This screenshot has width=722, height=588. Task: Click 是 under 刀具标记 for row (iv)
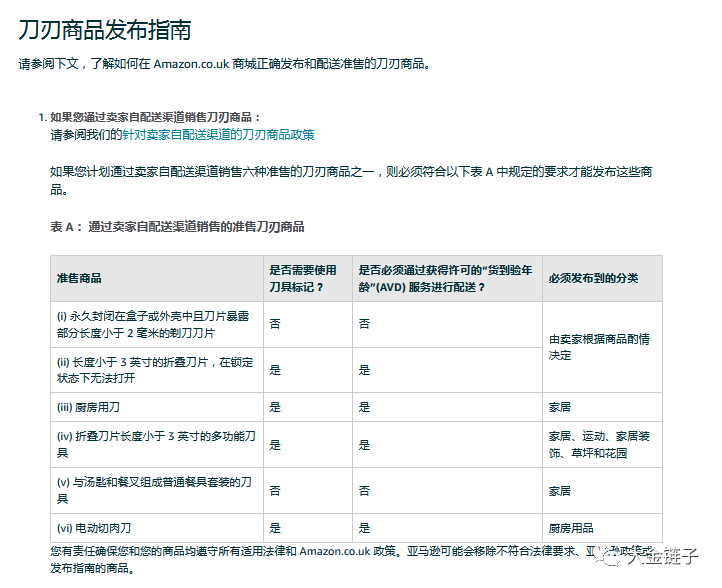tap(275, 445)
